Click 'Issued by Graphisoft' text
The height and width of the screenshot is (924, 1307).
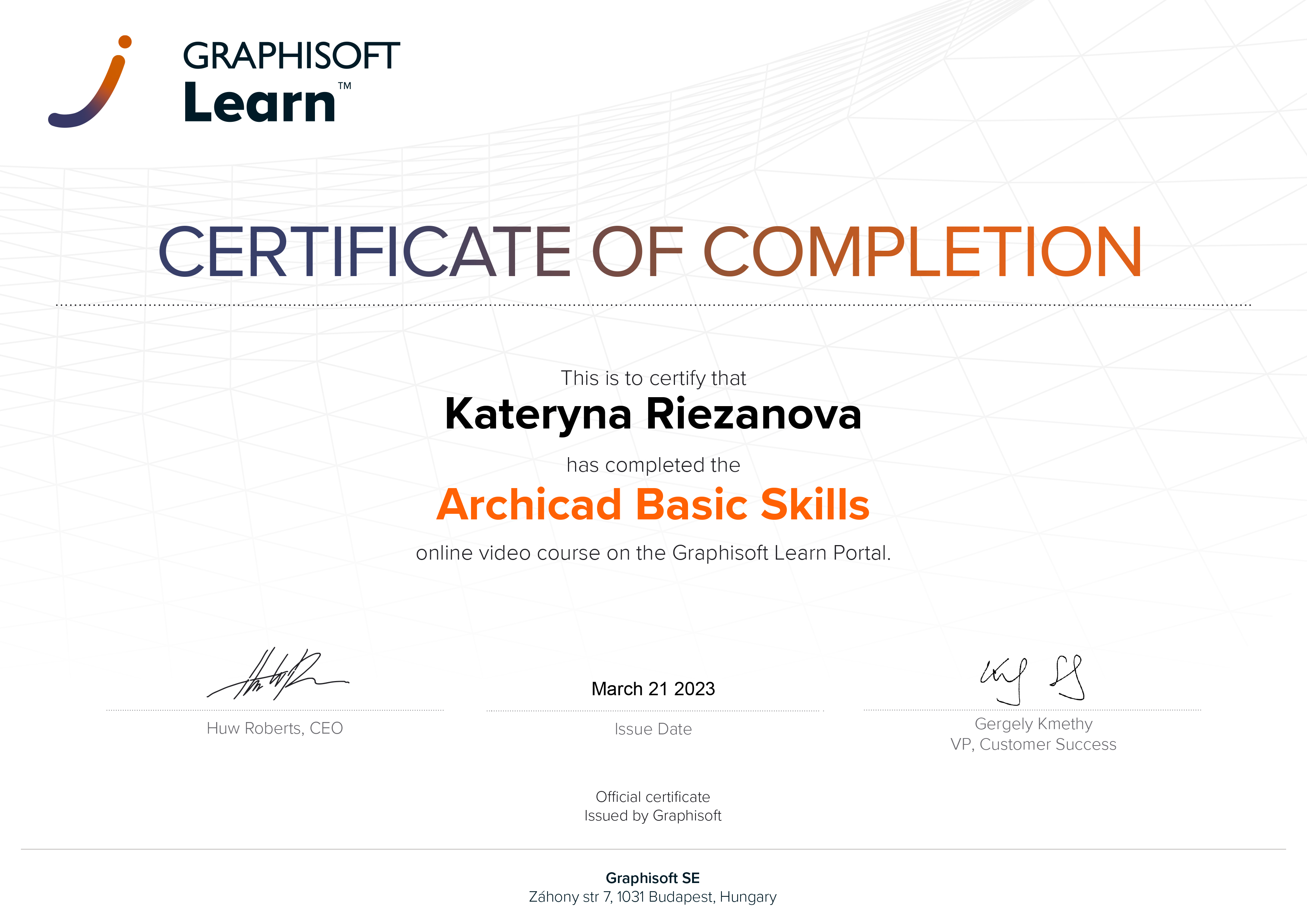(653, 816)
